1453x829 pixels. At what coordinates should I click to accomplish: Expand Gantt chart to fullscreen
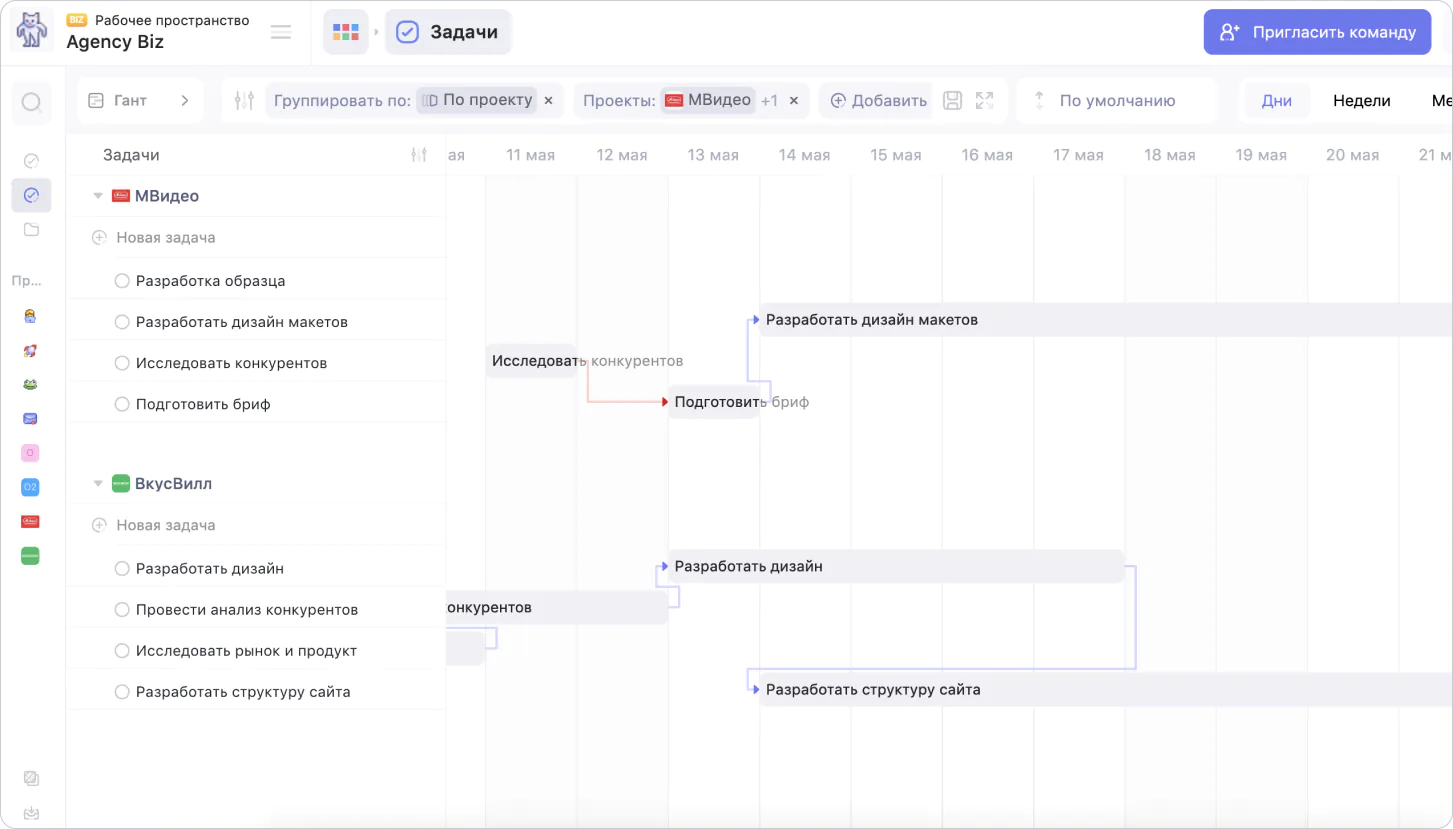coord(985,100)
